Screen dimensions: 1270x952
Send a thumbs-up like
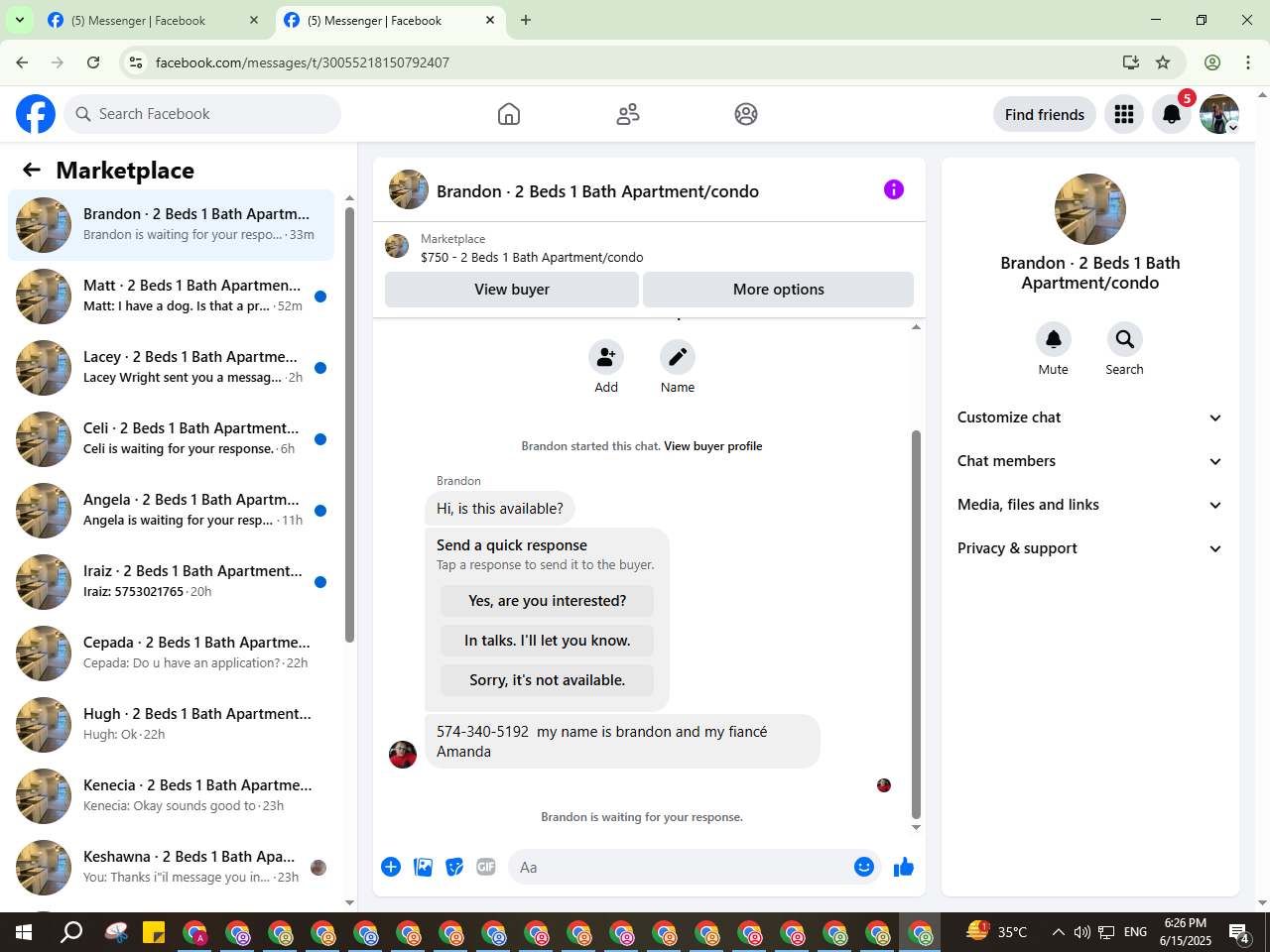click(904, 867)
